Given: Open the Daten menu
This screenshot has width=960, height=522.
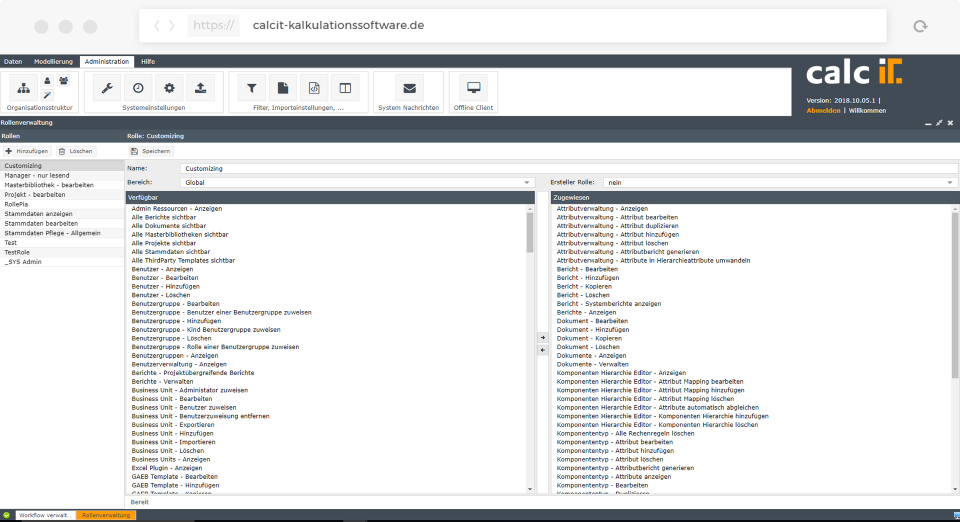Looking at the screenshot, I should click(x=13, y=61).
